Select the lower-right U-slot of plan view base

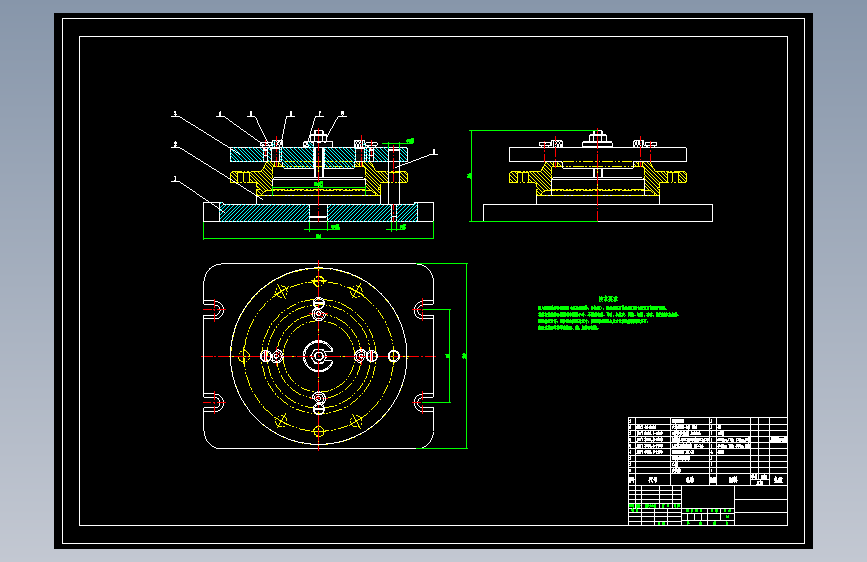click(424, 403)
